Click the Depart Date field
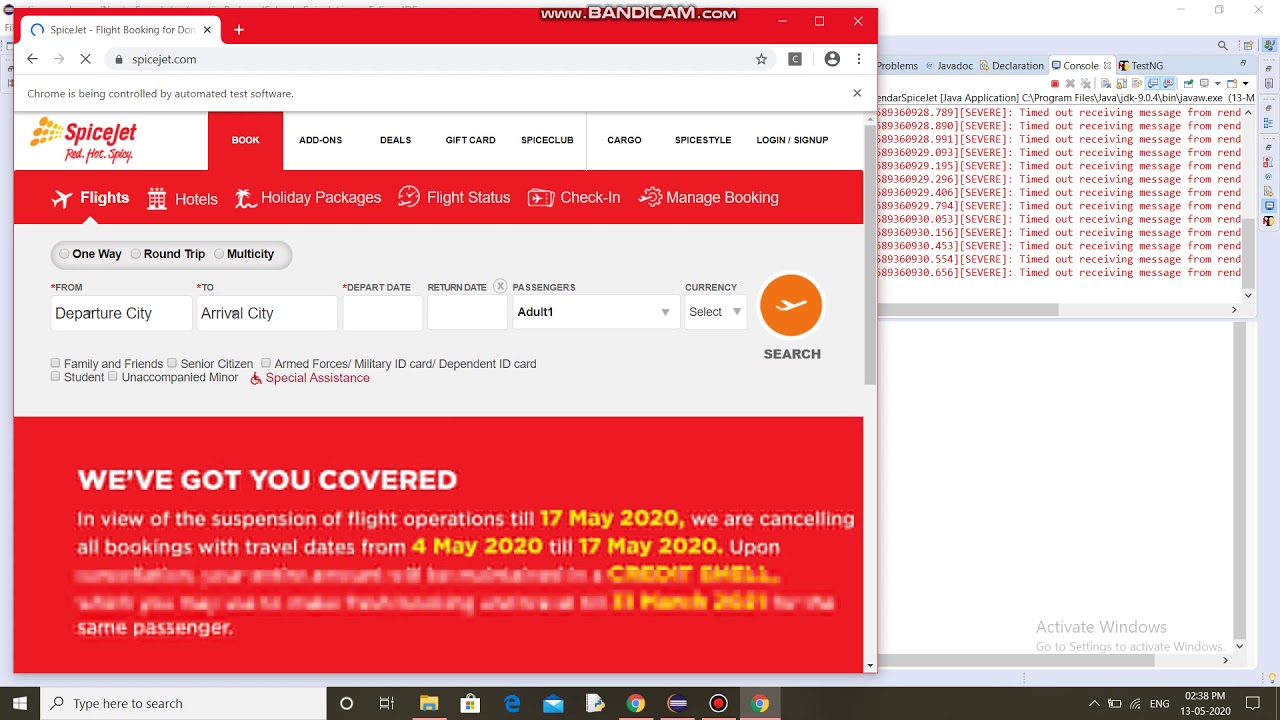Viewport: 1280px width, 720px height. click(x=383, y=313)
